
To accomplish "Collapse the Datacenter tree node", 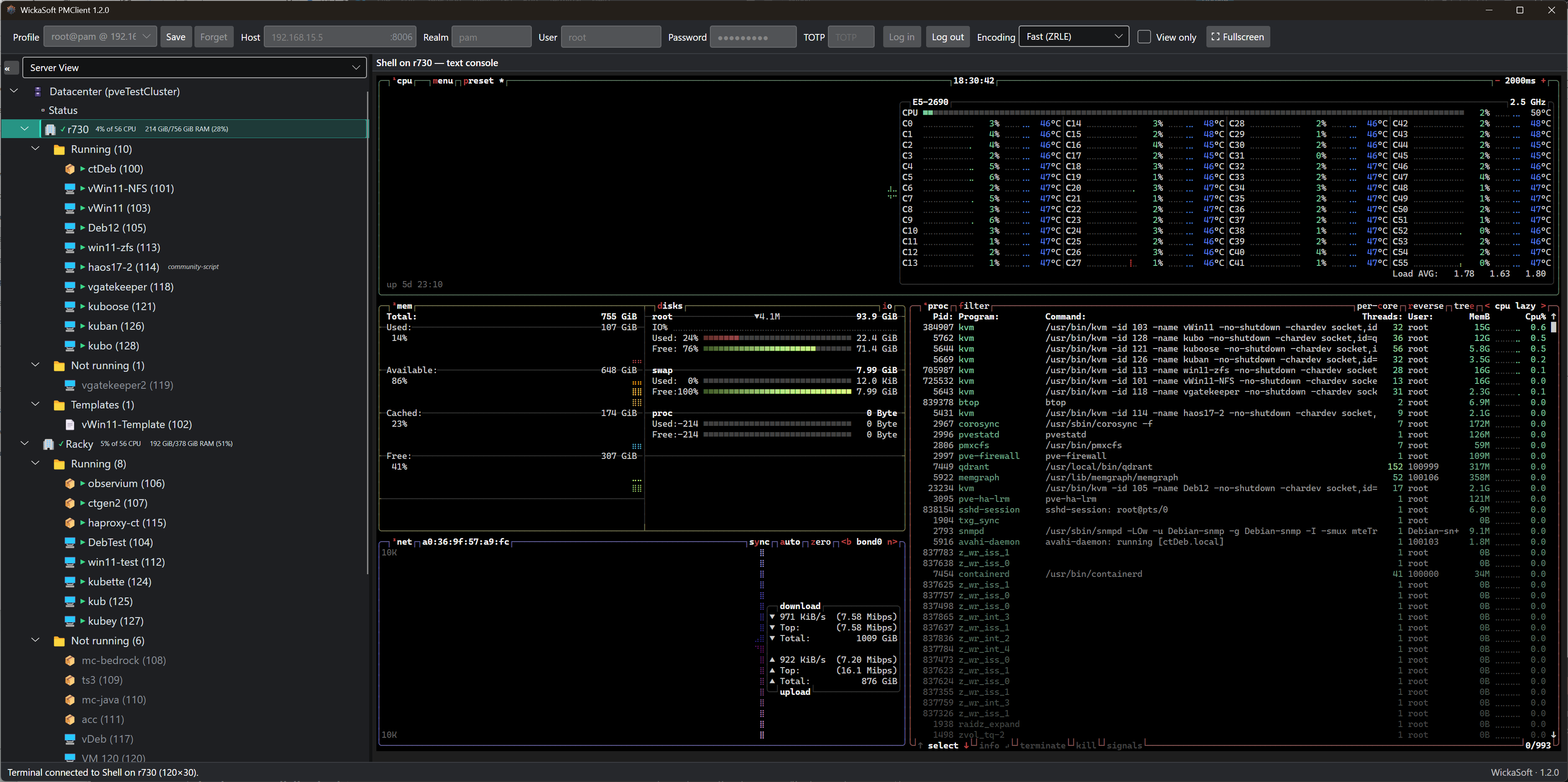I will tap(15, 91).
